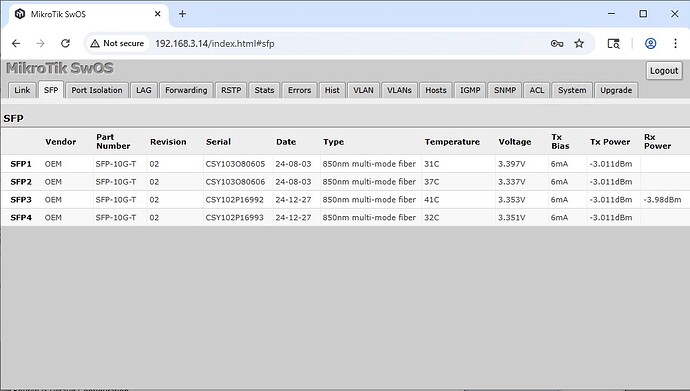Open the System tab
The height and width of the screenshot is (391, 690).
(x=572, y=90)
